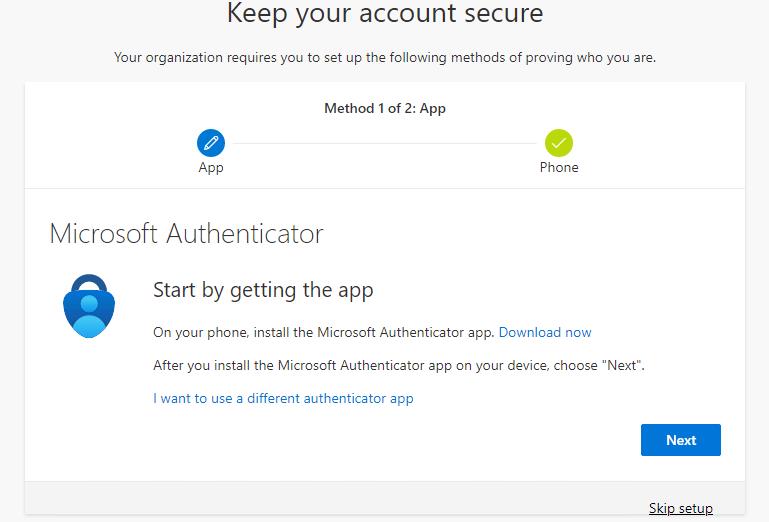This screenshot has width=769, height=522.
Task: Click the quoted "Next" word in the instructions
Action: coord(620,365)
